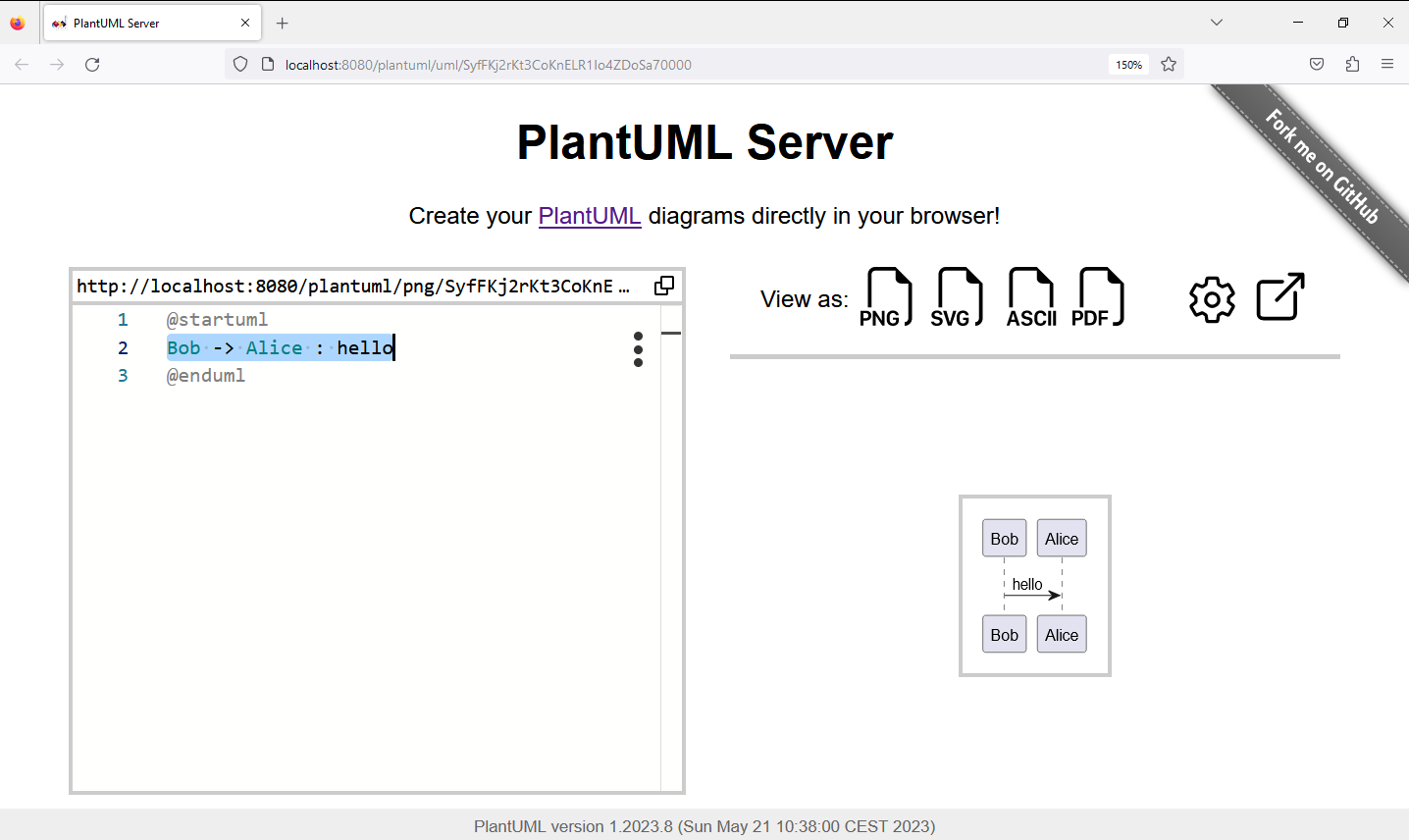Screen dimensions: 1409x840
Task: Open Firefox application menu
Action: [x=1387, y=65]
